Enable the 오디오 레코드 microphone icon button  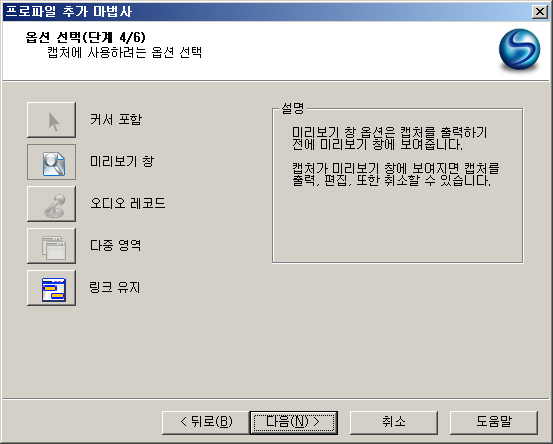[x=51, y=204]
